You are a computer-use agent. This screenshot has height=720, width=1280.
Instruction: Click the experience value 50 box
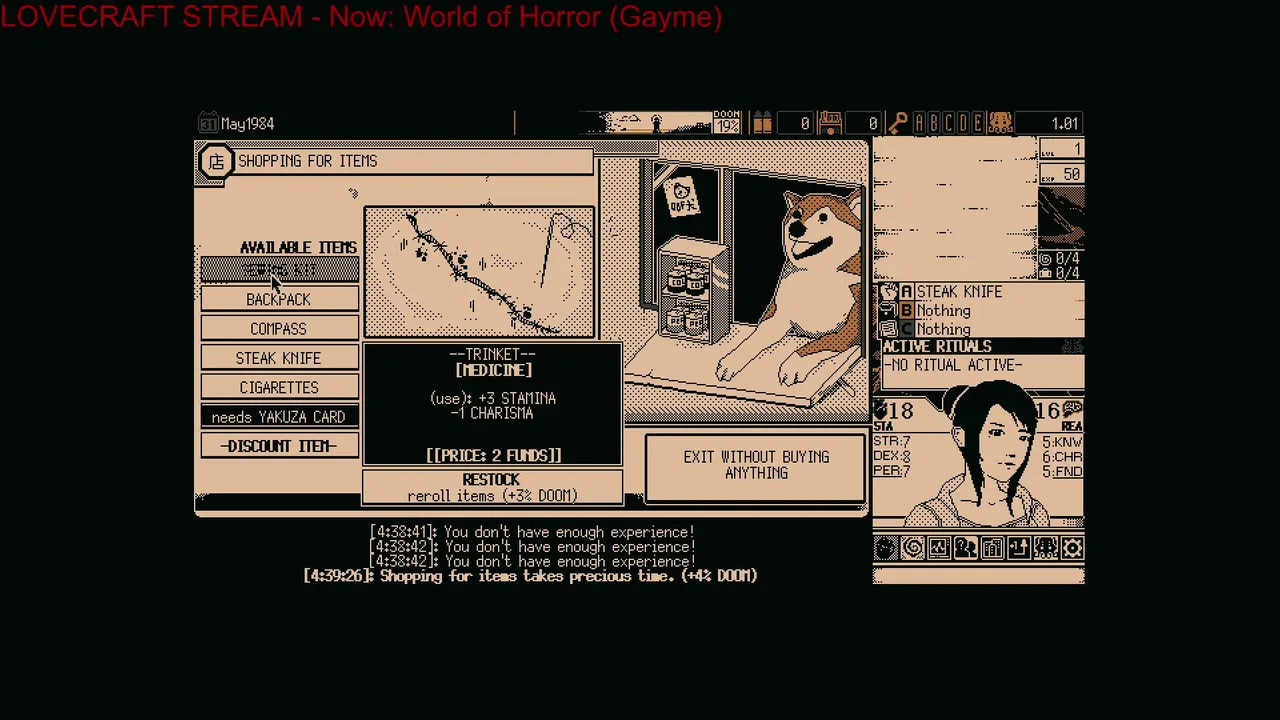click(x=1061, y=174)
